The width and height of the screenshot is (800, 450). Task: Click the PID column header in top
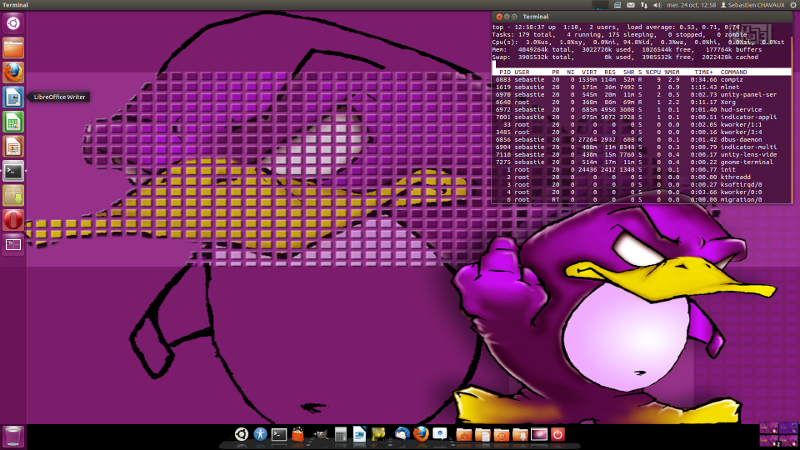[504, 72]
